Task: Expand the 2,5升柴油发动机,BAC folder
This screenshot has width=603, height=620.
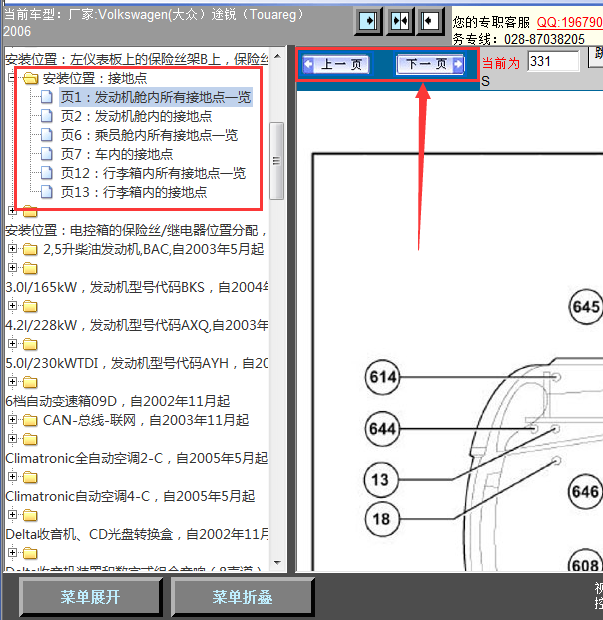Action: [12, 249]
